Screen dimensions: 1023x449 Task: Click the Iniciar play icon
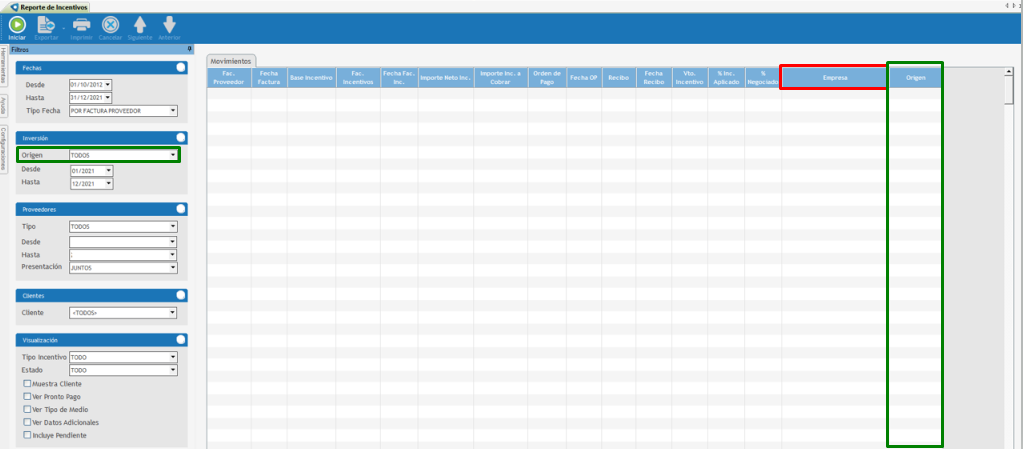click(17, 25)
